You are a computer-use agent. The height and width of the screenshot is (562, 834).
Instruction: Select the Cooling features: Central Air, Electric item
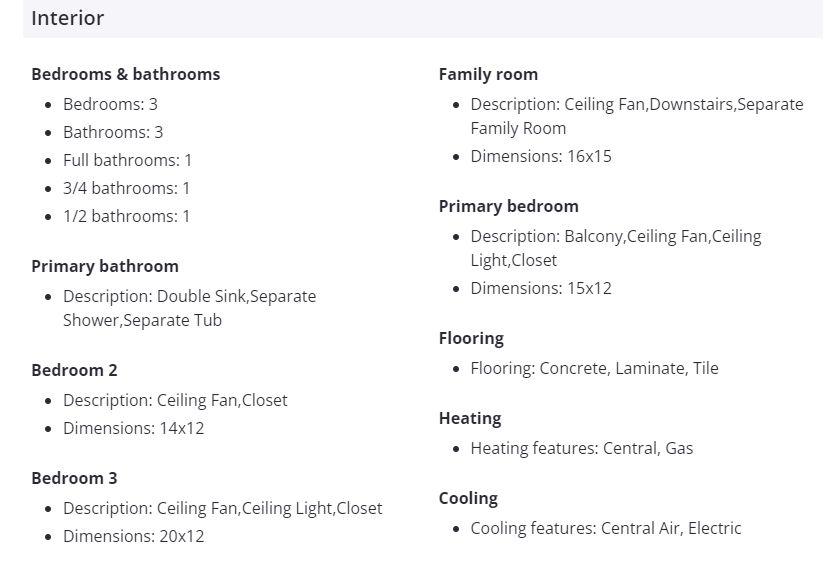point(606,528)
